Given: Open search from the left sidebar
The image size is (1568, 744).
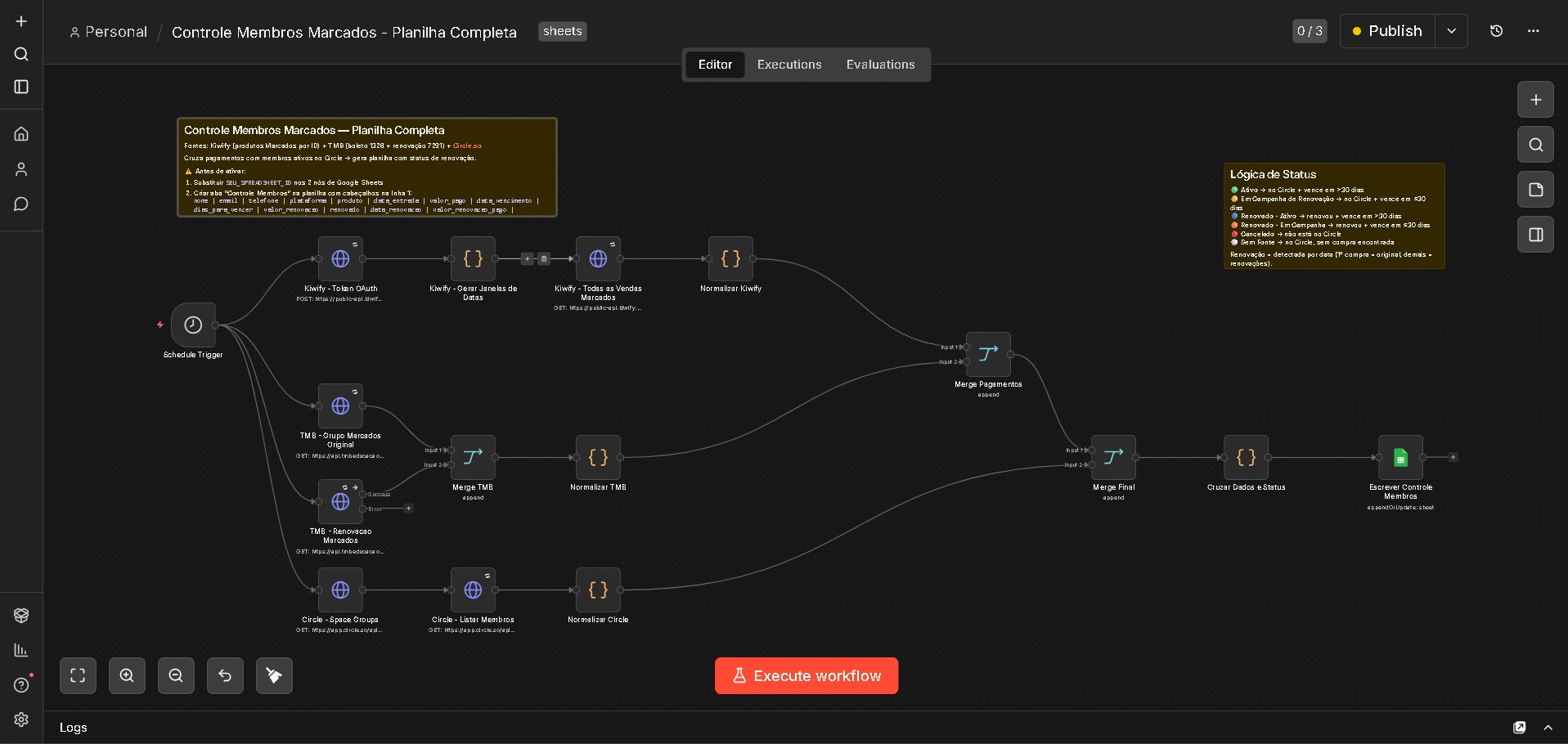Looking at the screenshot, I should coord(21,54).
